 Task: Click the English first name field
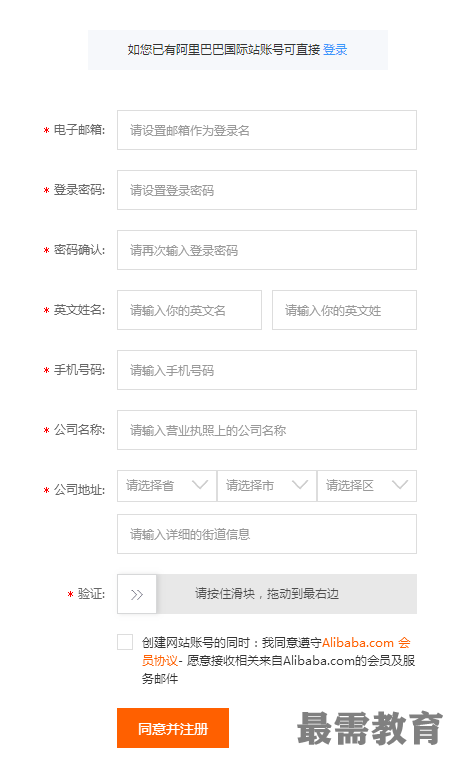coord(189,310)
